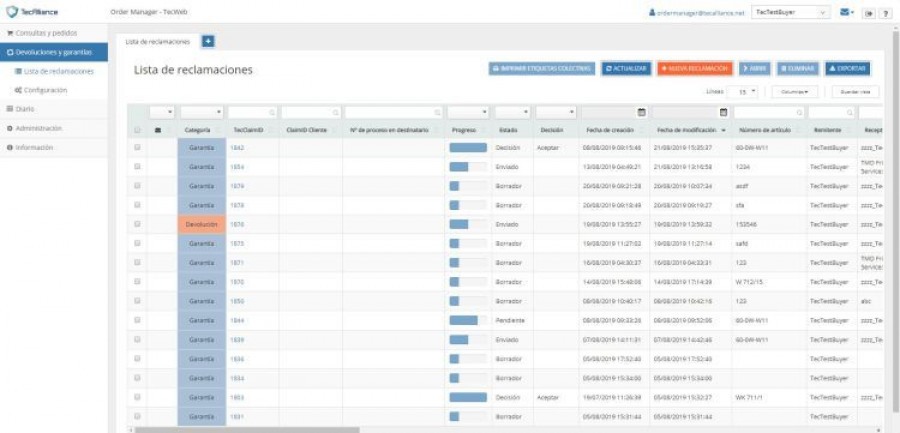The width and height of the screenshot is (900, 433).
Task: Click the Eliminar button
Action: (798, 68)
